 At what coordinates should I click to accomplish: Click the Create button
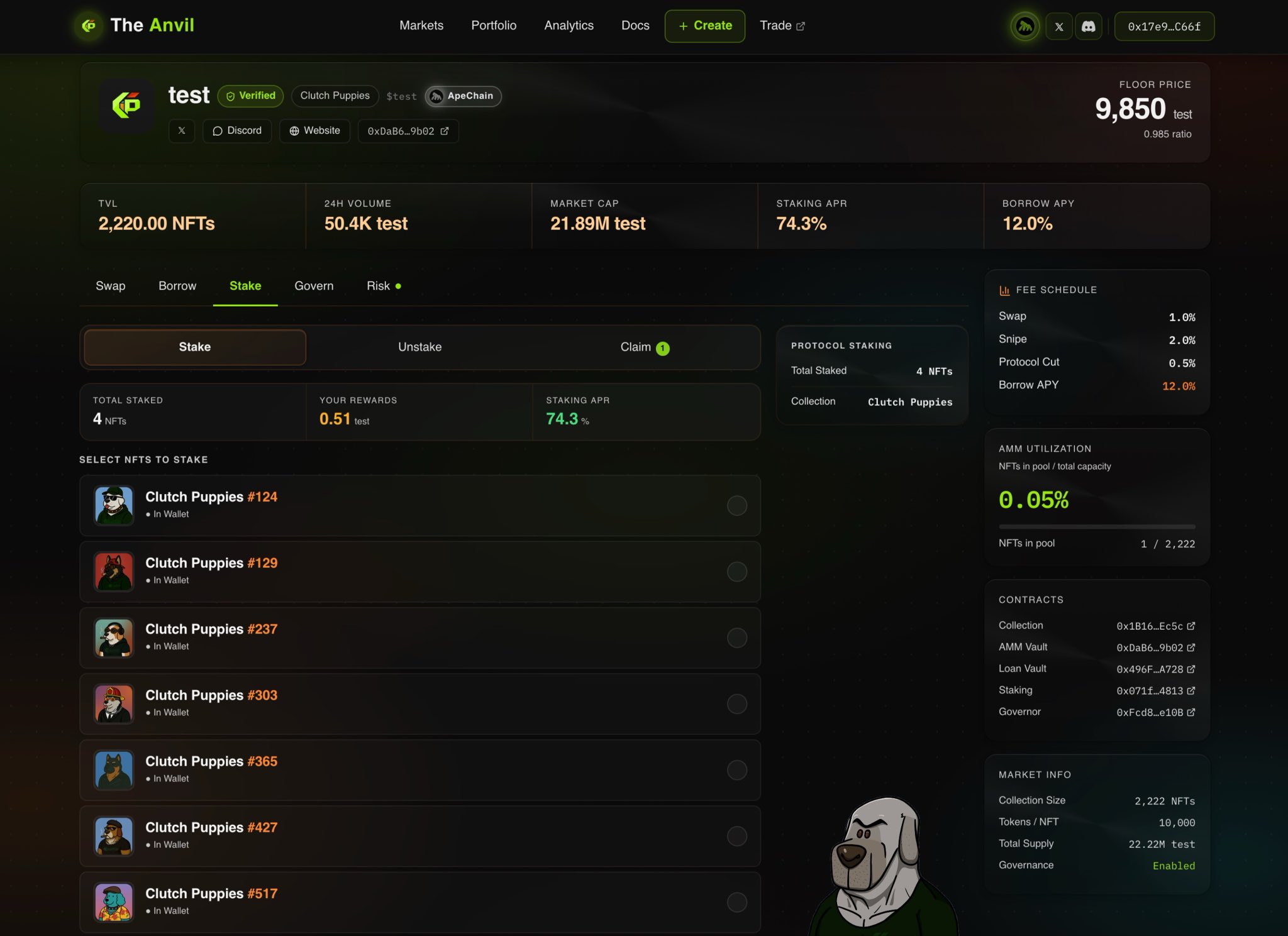pos(704,26)
